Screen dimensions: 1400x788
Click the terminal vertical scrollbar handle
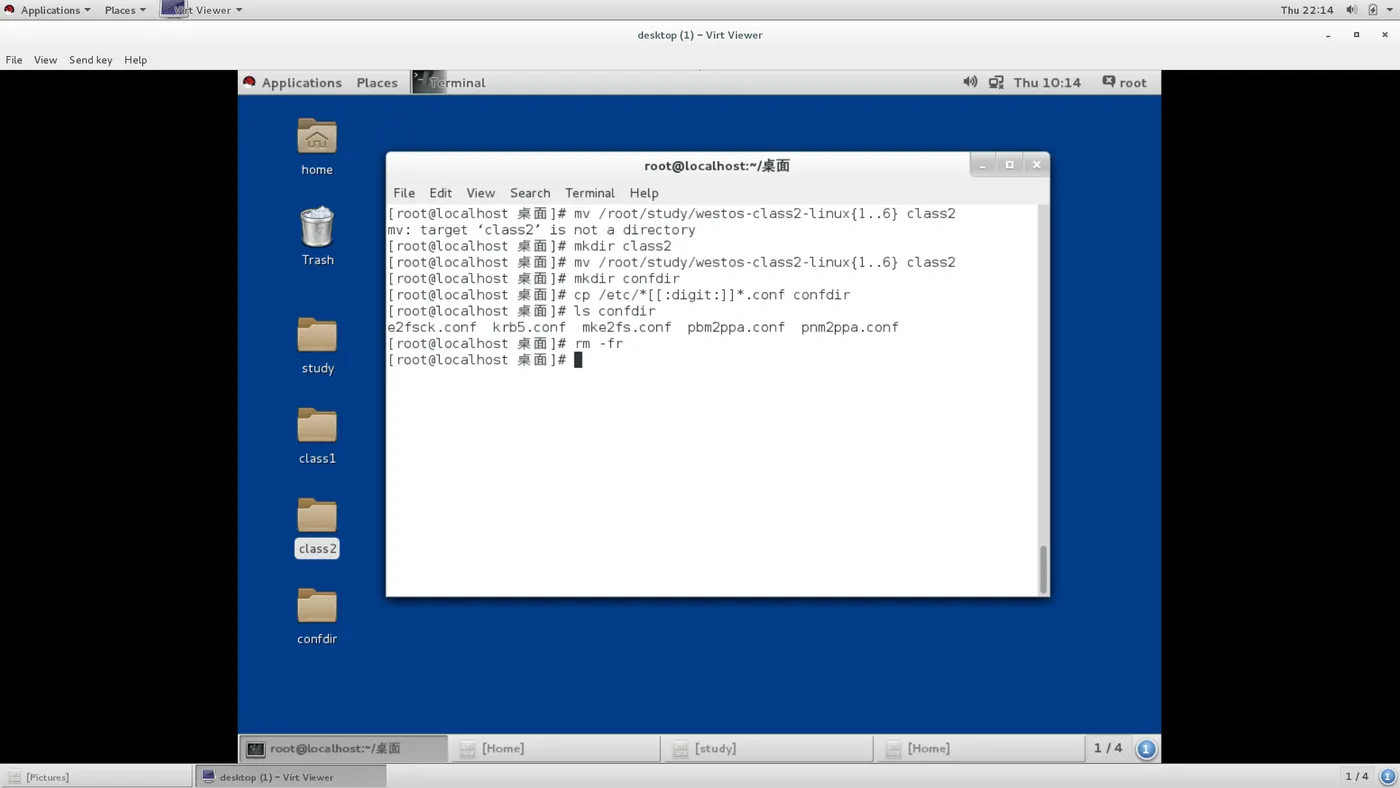1044,569
